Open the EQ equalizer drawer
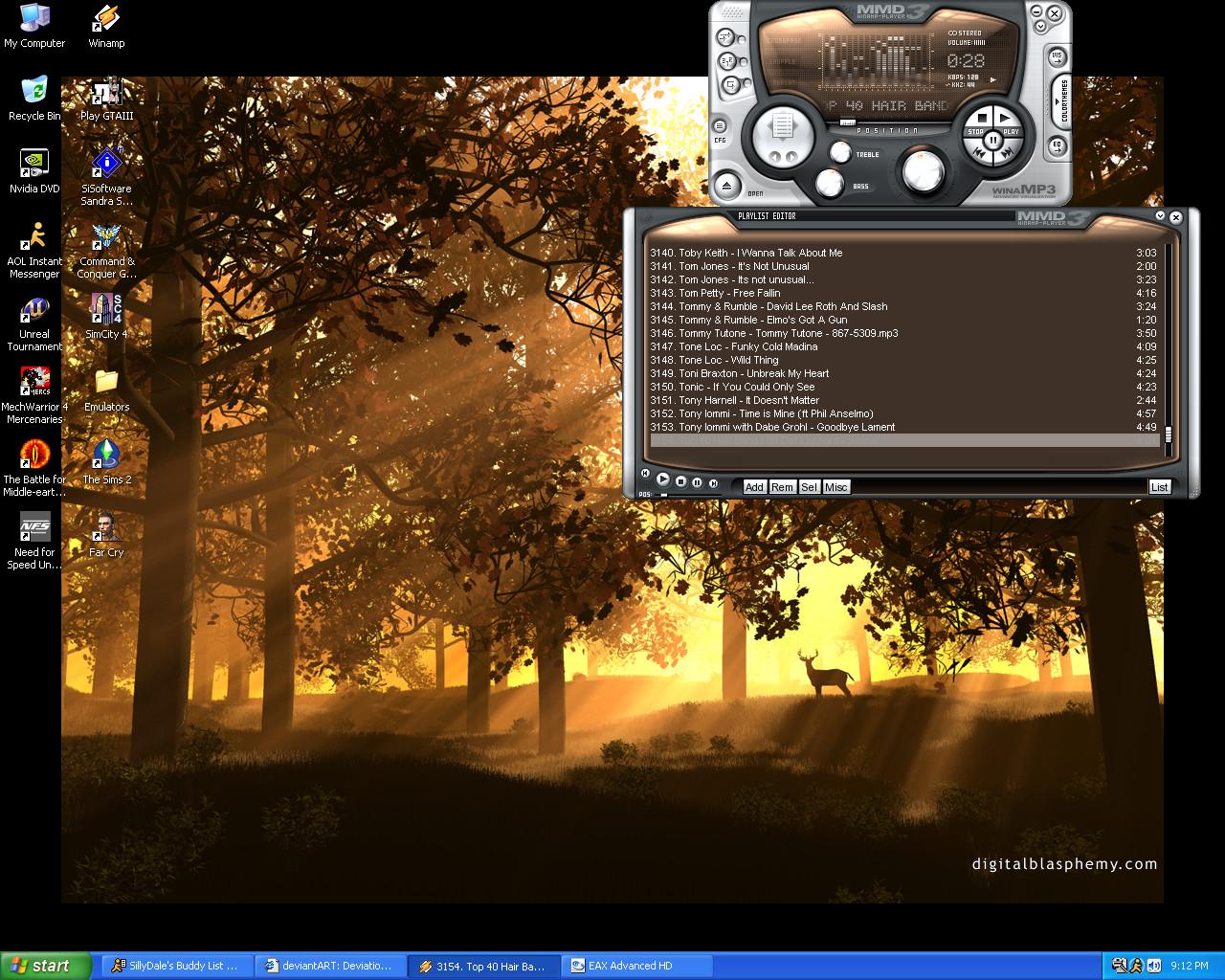This screenshot has height=980, width=1225. point(1057,146)
